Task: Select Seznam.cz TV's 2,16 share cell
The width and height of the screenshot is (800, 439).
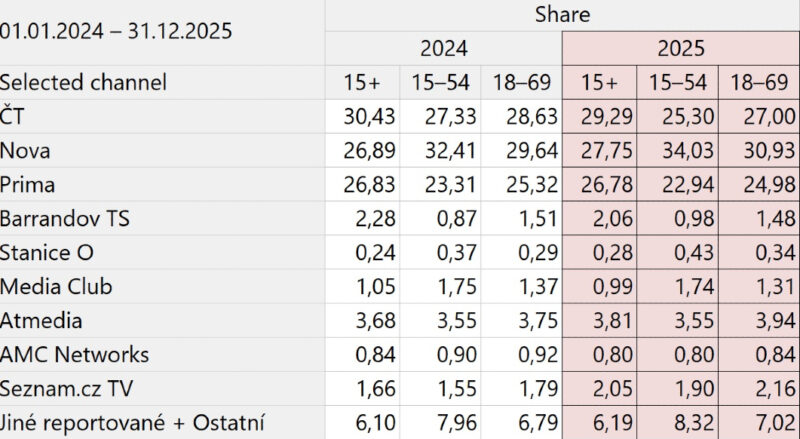Action: pos(762,388)
